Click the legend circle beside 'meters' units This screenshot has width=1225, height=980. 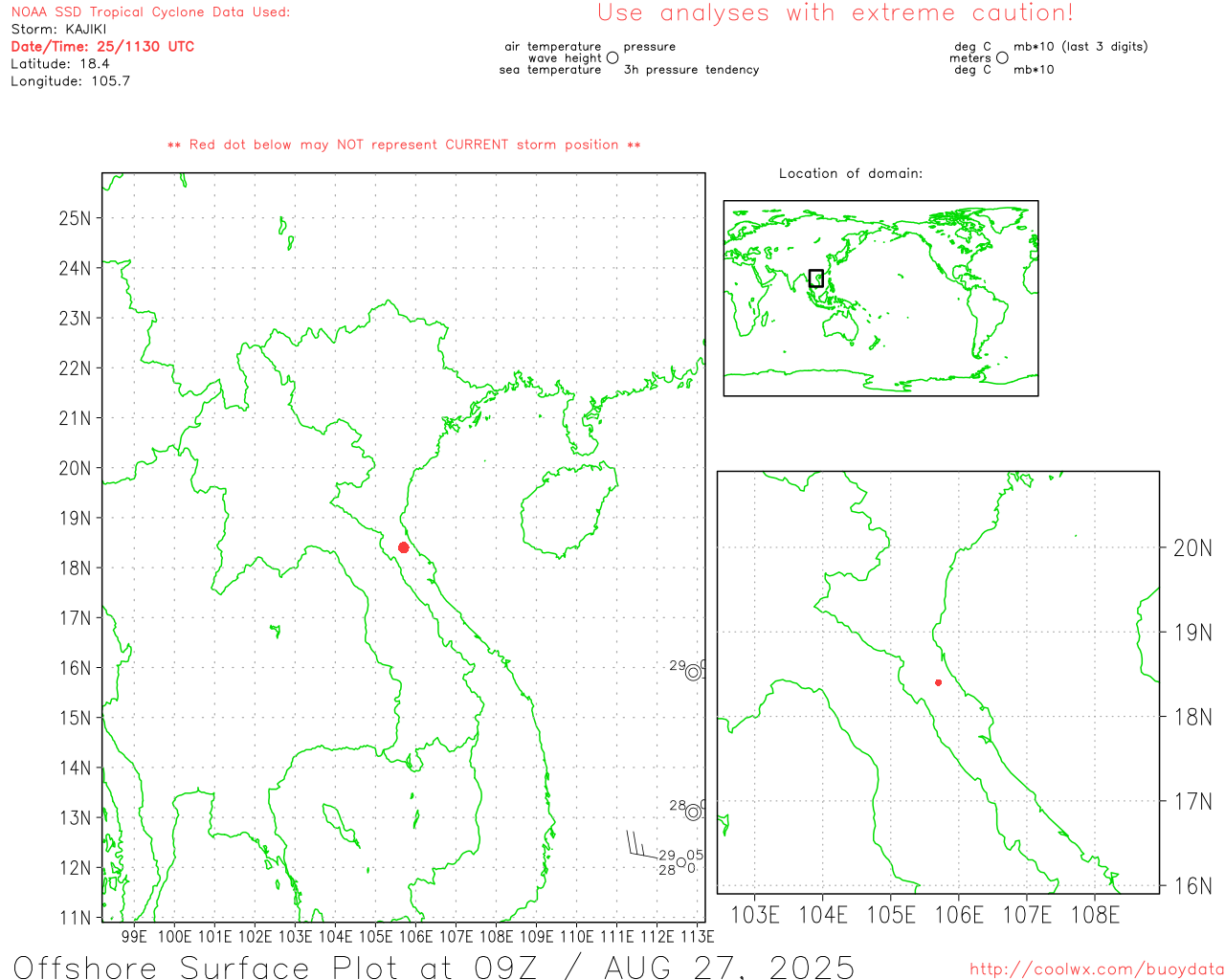click(1002, 57)
